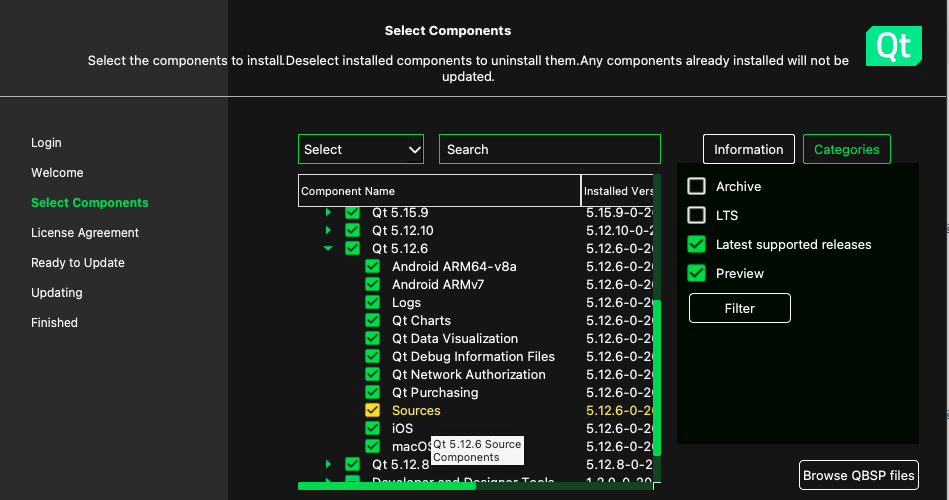Select the Android ARMv7 row label
The height and width of the screenshot is (500, 949).
point(438,284)
